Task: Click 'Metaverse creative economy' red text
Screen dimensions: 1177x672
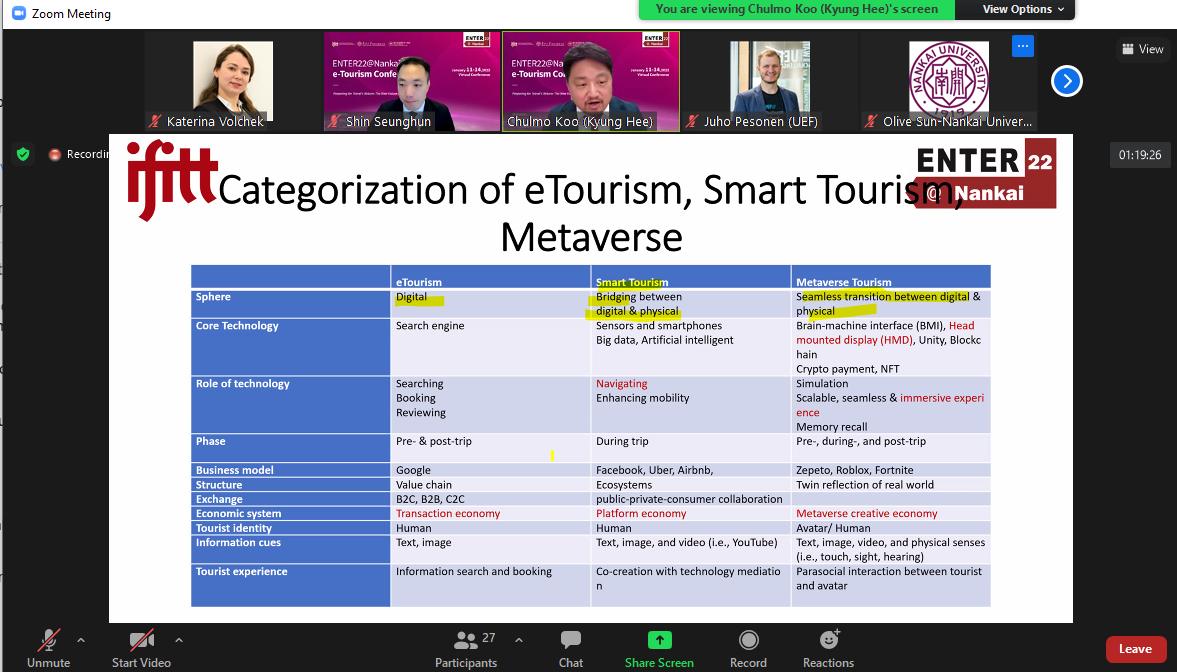Action: pyautogui.click(x=867, y=514)
